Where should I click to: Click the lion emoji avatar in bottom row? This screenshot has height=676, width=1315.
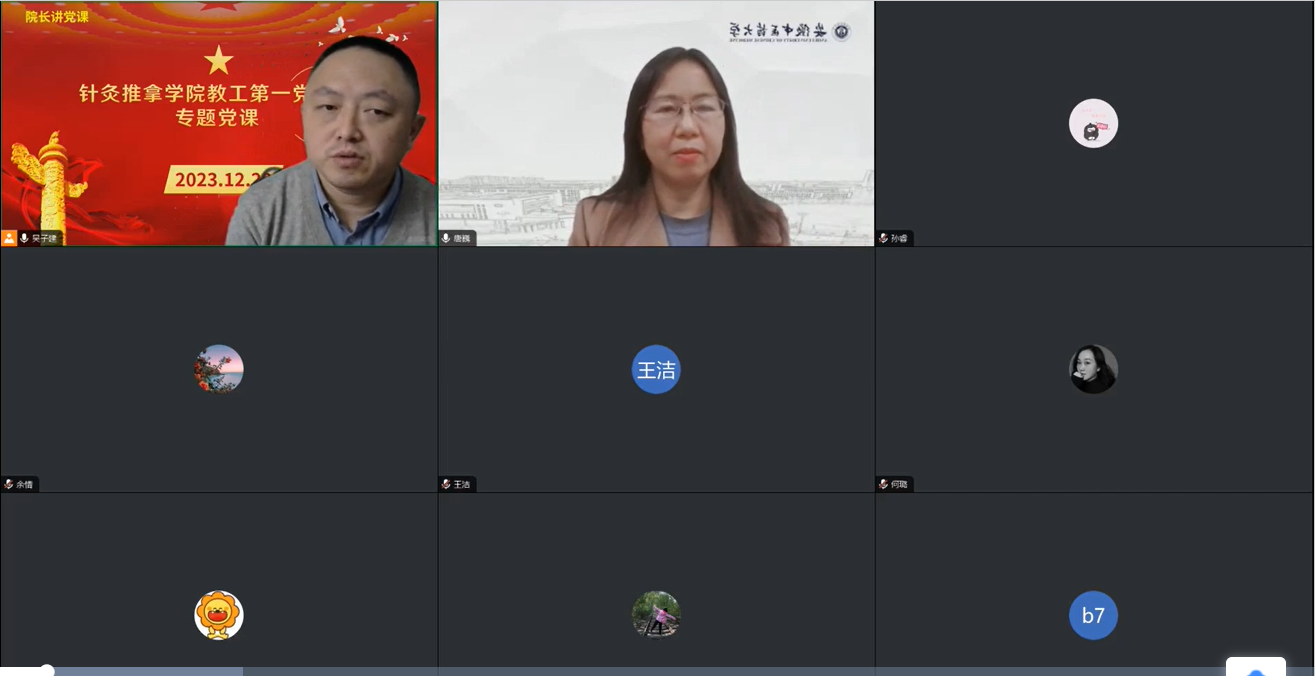click(x=219, y=615)
